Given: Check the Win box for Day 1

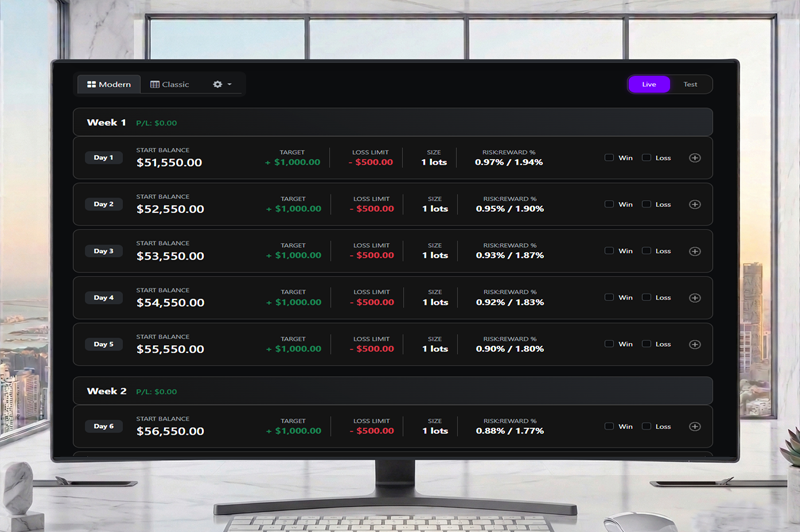Looking at the screenshot, I should pos(609,158).
